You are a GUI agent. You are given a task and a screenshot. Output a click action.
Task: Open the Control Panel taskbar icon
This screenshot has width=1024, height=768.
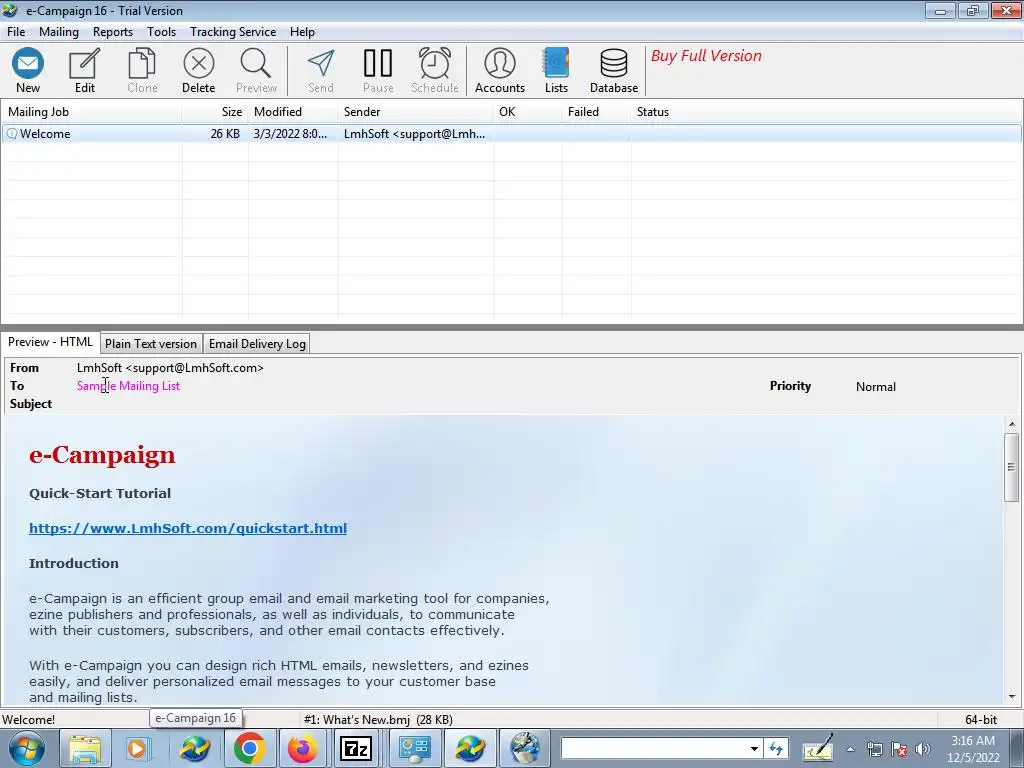tap(415, 748)
